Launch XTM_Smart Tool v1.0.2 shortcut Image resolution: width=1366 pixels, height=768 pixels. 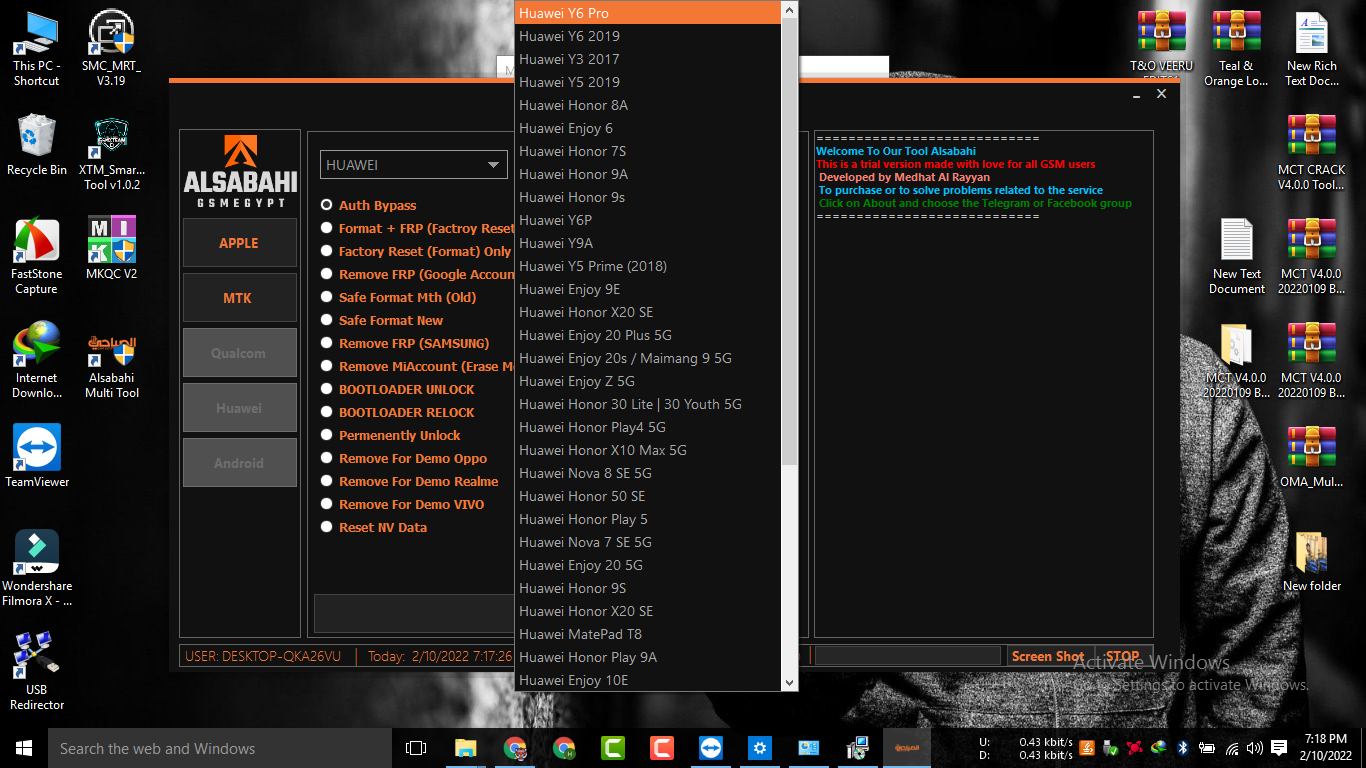(x=111, y=154)
